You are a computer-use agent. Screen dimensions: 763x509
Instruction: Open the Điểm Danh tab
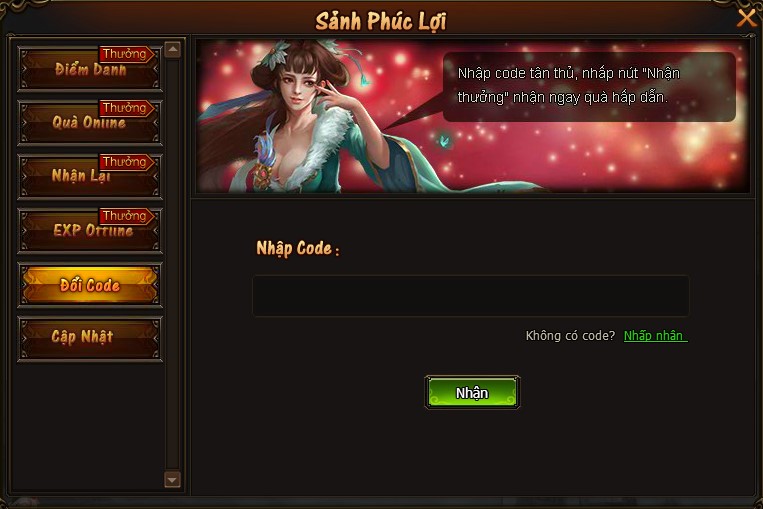[x=90, y=69]
